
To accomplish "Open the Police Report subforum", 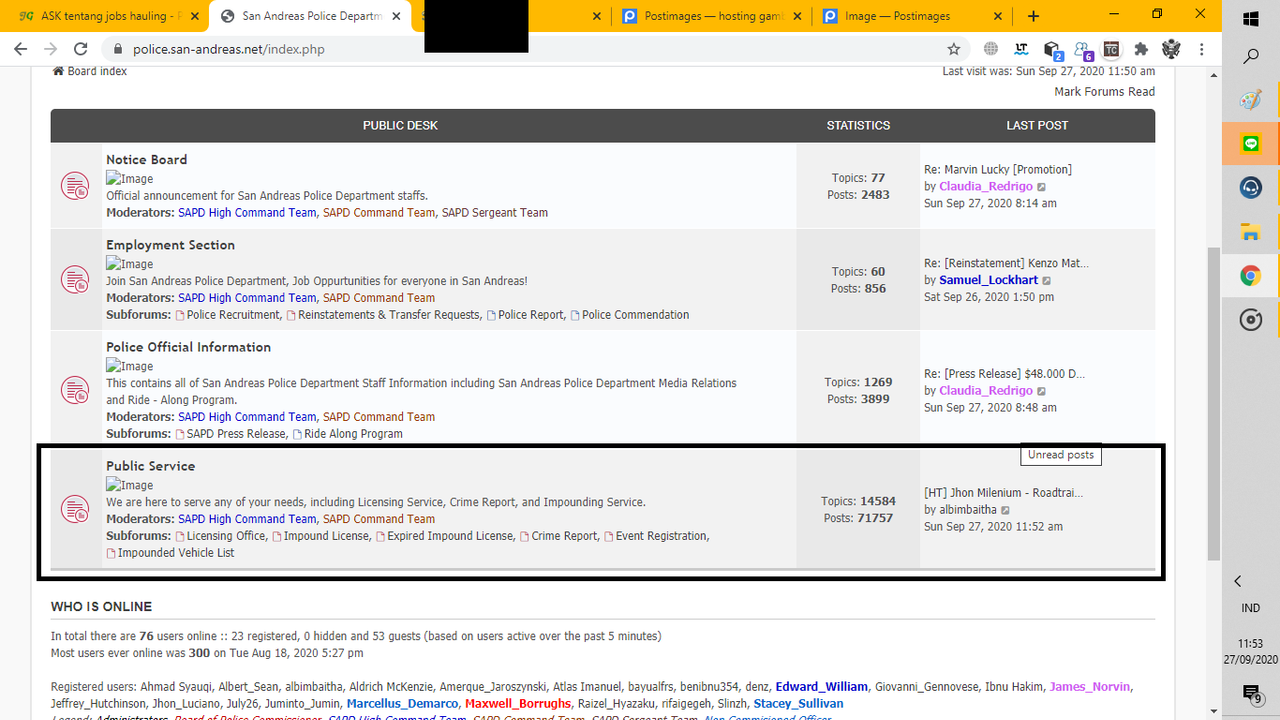I will [x=531, y=315].
